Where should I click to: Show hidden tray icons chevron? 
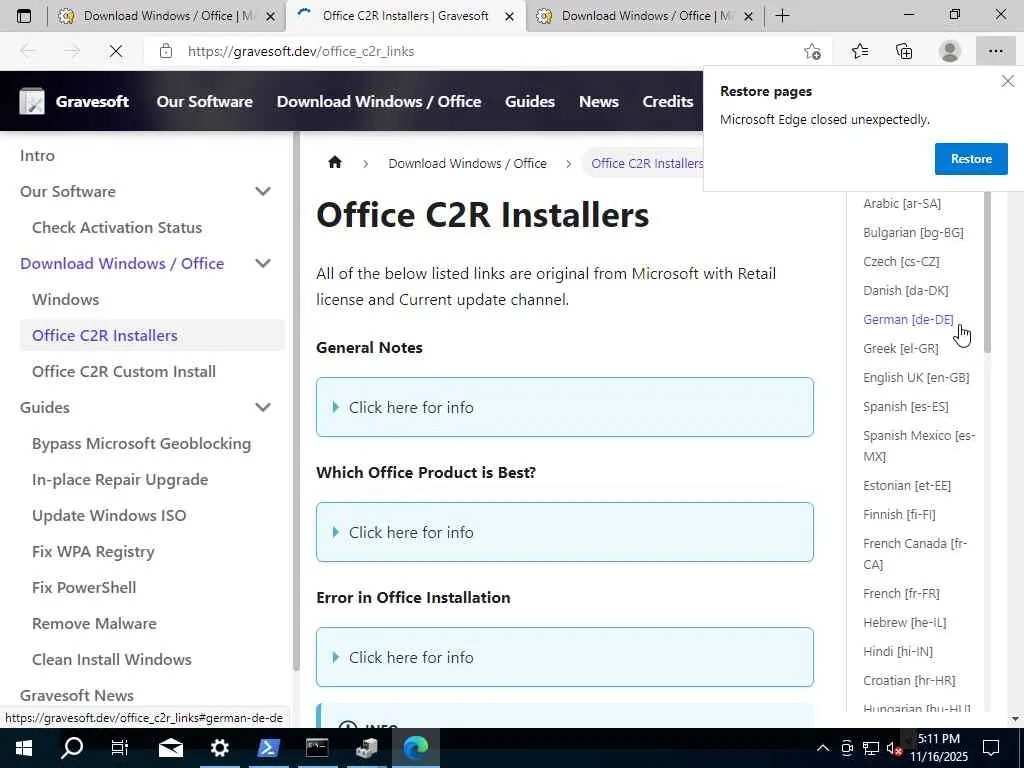(823, 748)
